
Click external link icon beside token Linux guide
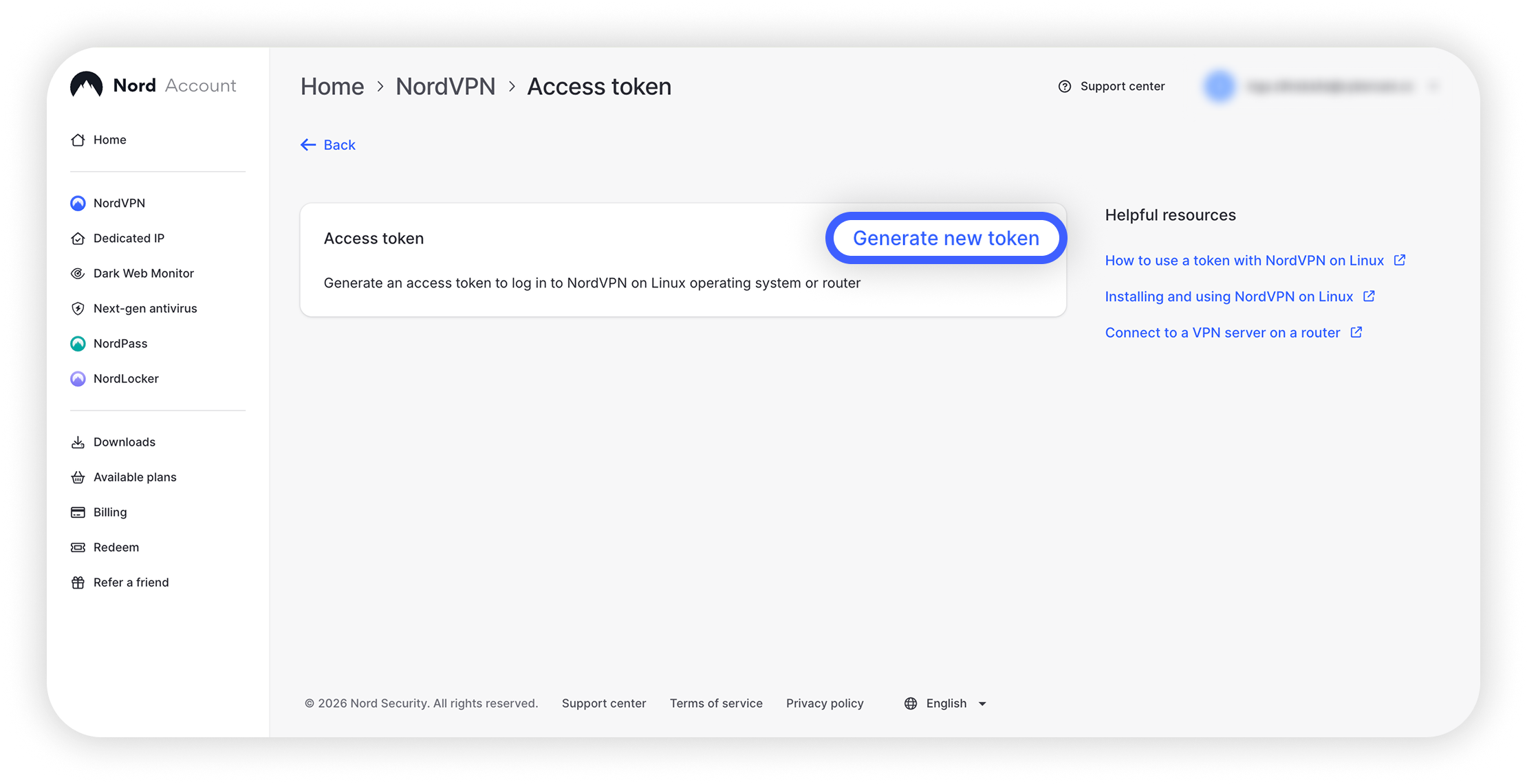click(x=1399, y=260)
